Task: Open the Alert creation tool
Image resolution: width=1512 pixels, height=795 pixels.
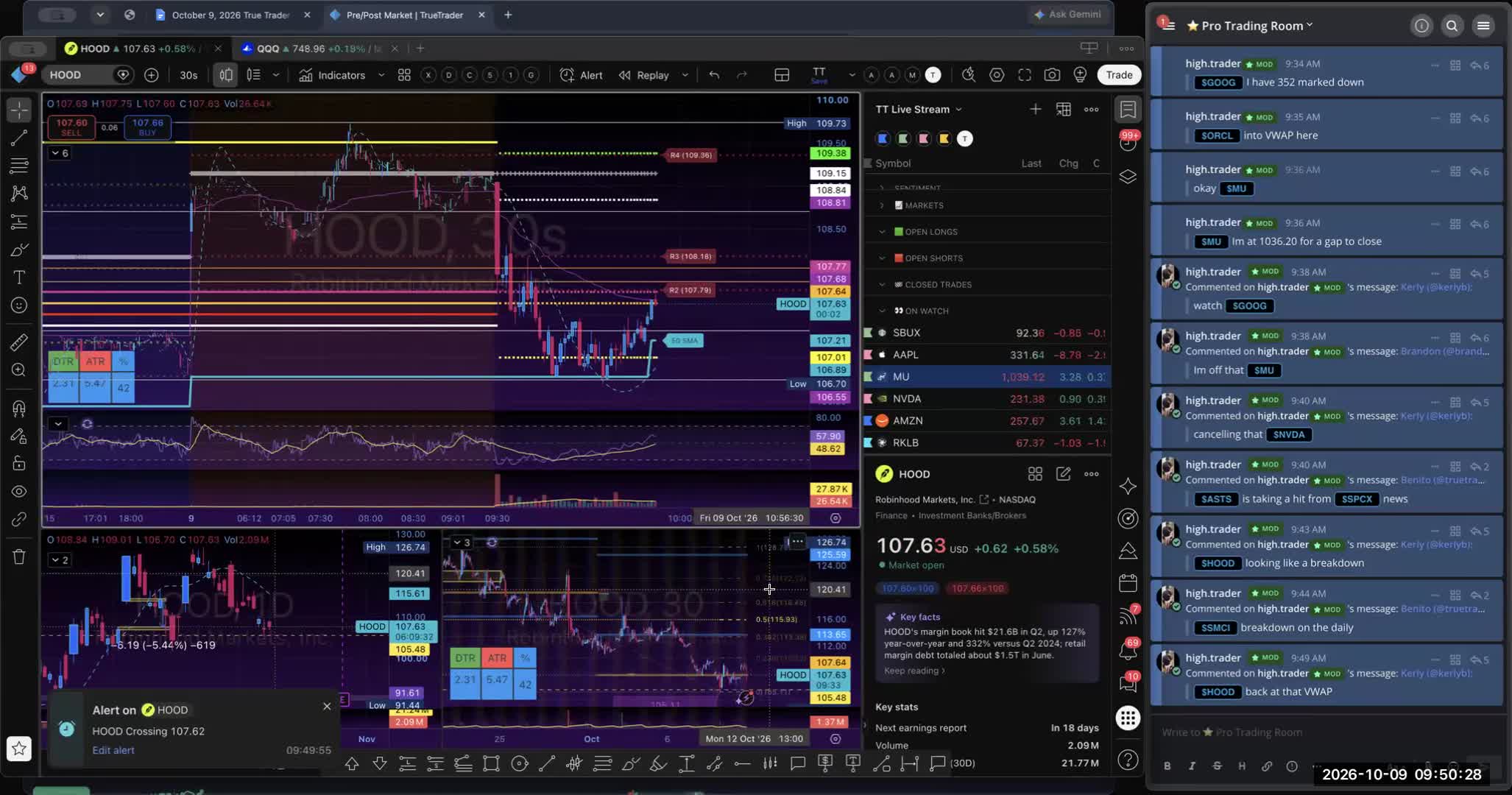Action: coord(581,75)
